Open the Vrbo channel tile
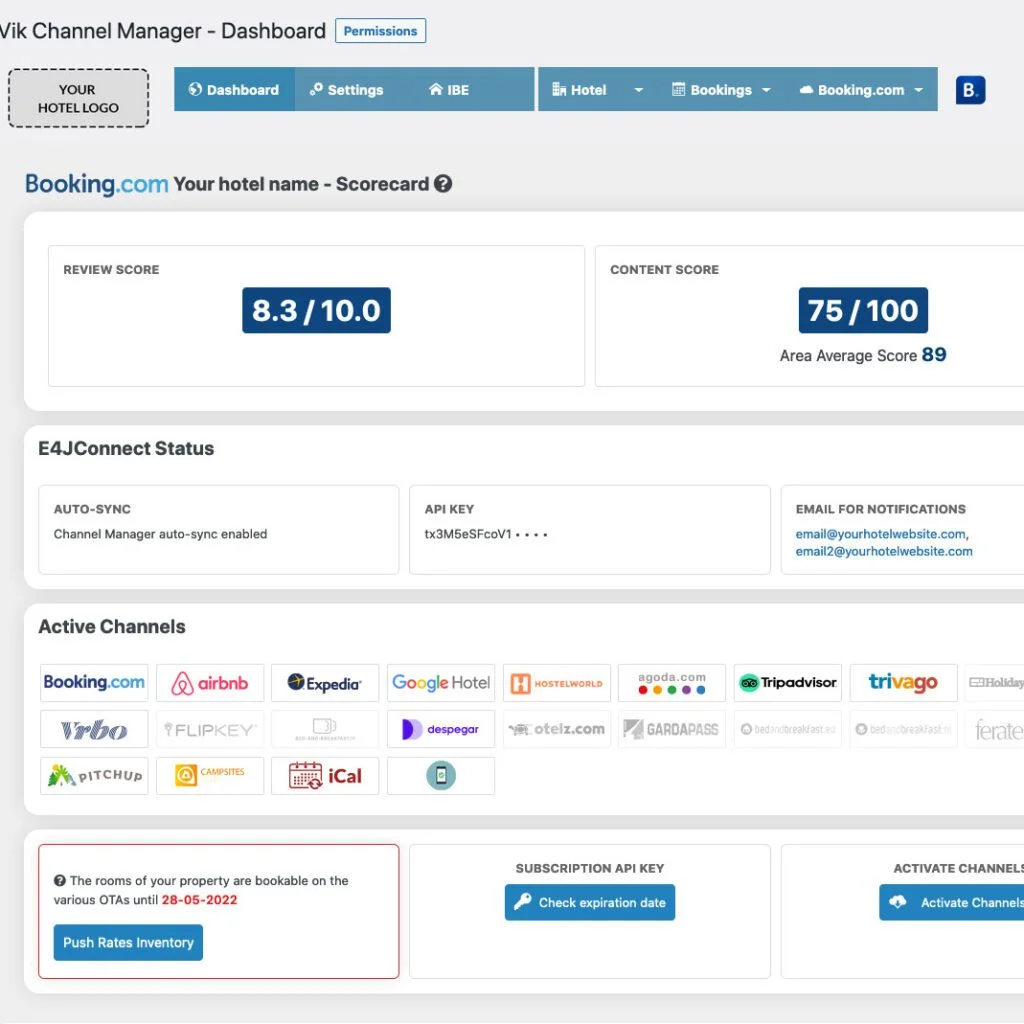The width and height of the screenshot is (1024, 1024). click(94, 729)
